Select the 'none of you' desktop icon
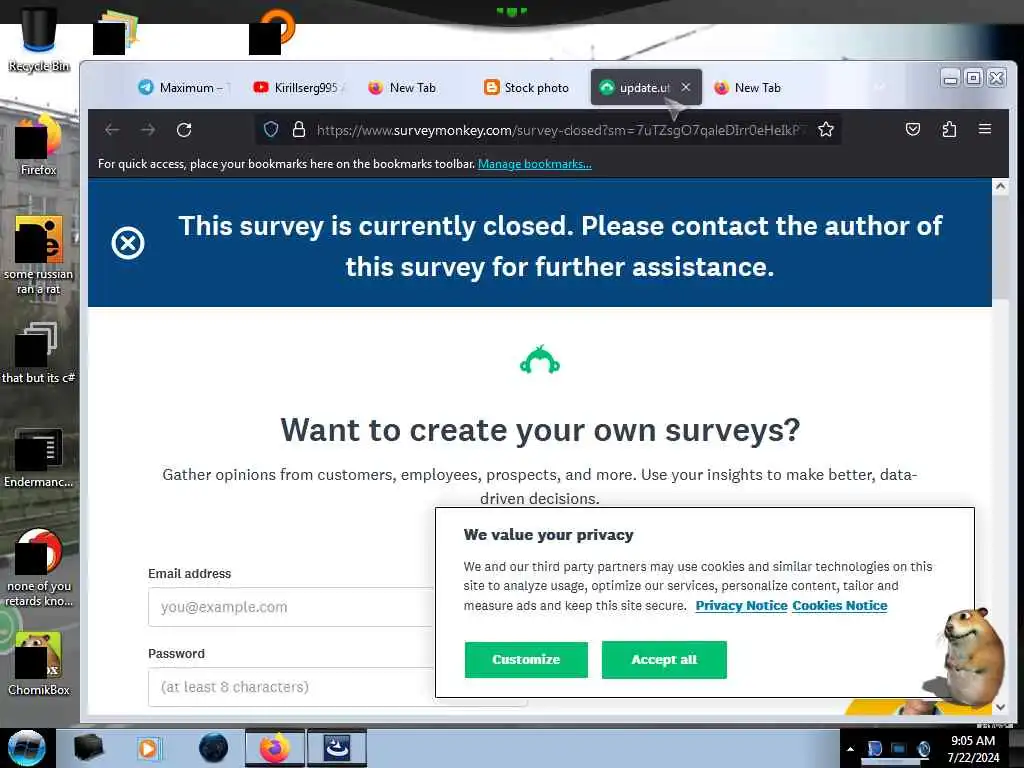The width and height of the screenshot is (1024, 768). [38, 568]
